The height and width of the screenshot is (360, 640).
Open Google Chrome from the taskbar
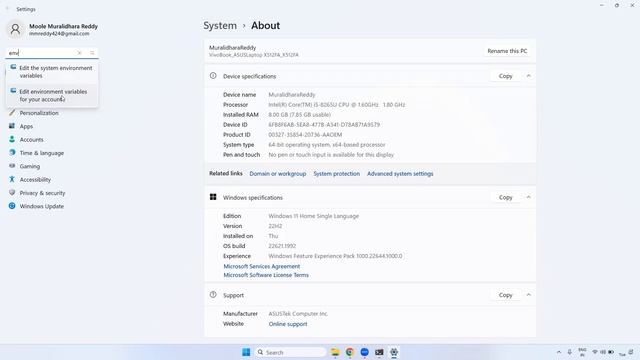click(350, 352)
